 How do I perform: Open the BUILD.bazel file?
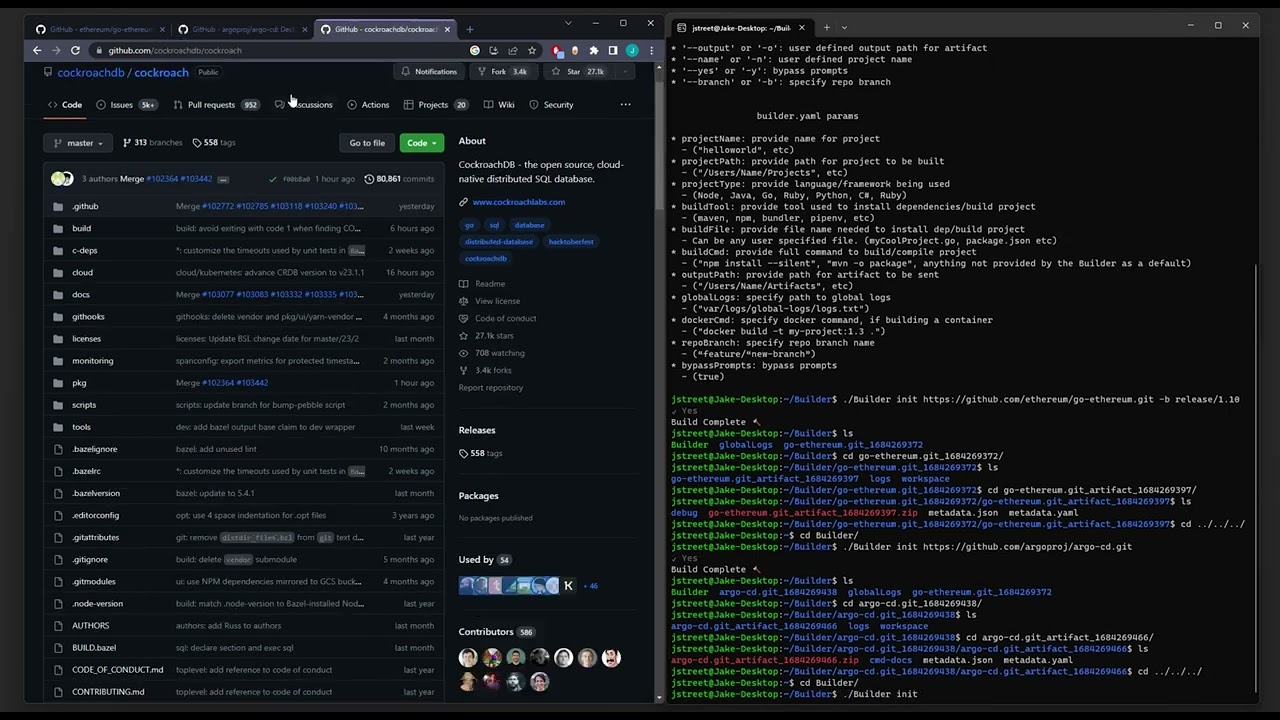94,647
